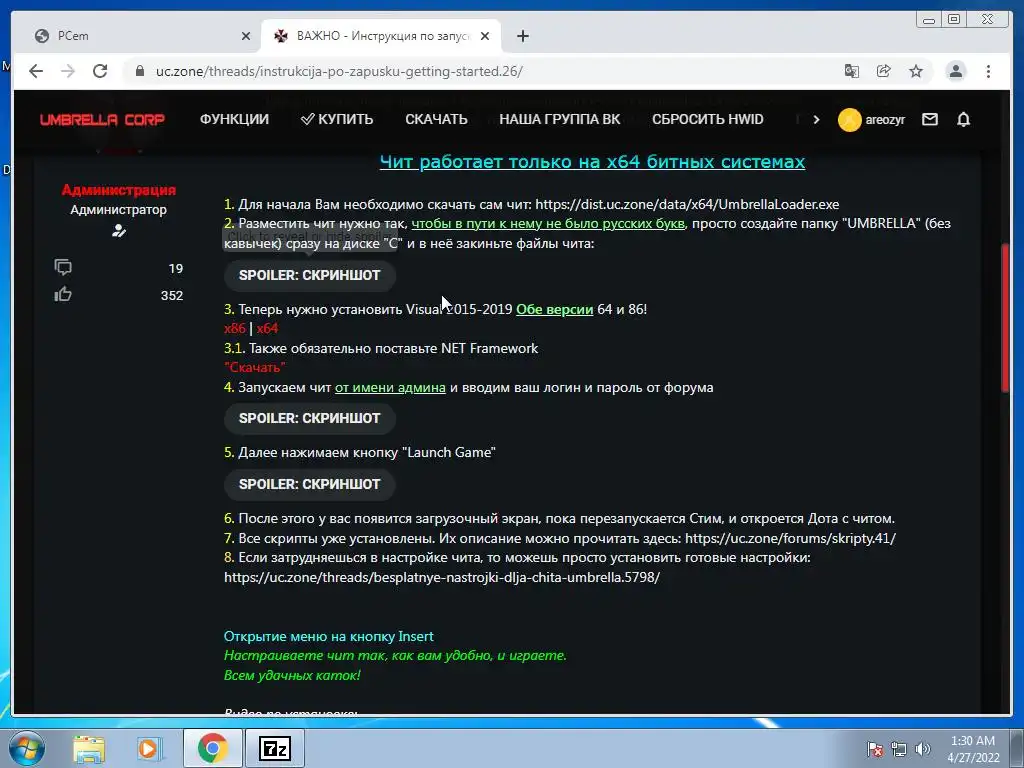Screen dimensions: 1024x768
Task: Click the от имени админа text
Action: [390, 388]
